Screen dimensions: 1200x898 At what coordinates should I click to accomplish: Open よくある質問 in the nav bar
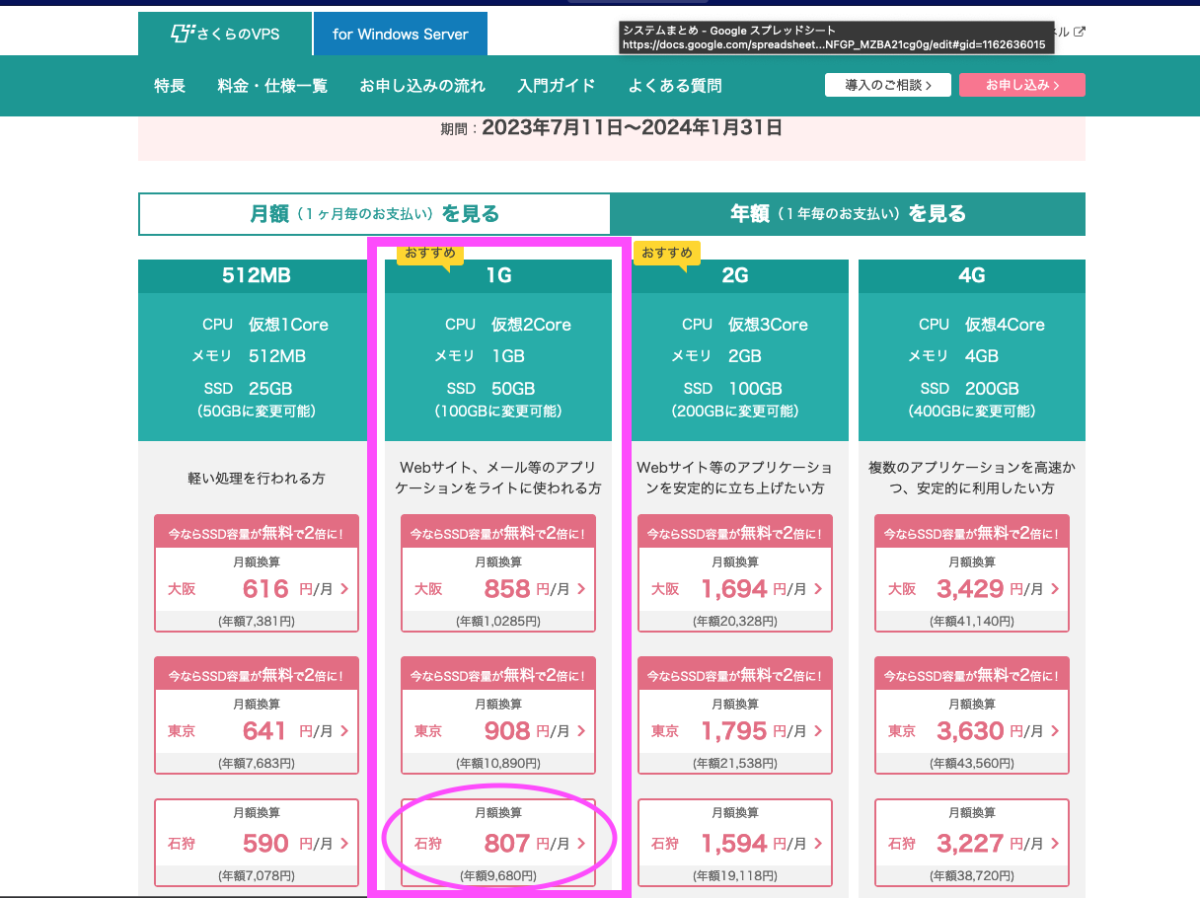coord(675,86)
